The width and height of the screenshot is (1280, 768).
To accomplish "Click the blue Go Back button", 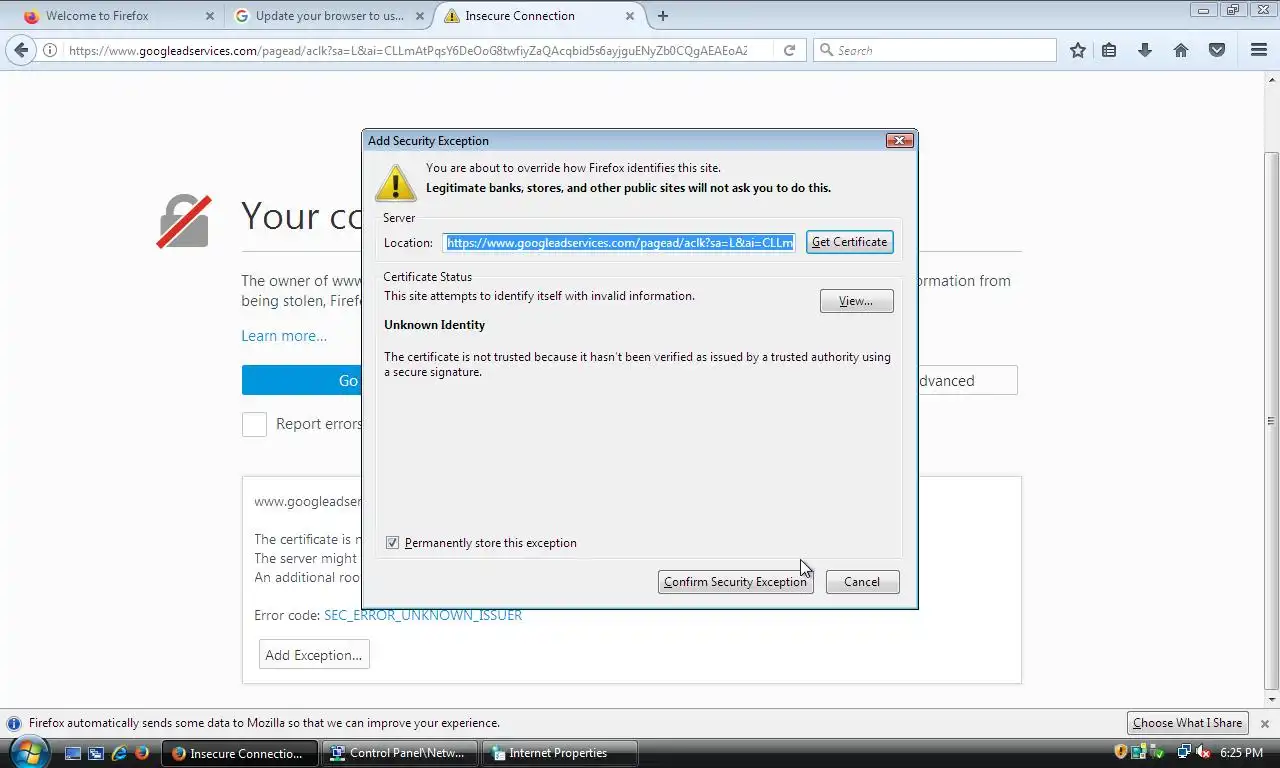I will [301, 380].
